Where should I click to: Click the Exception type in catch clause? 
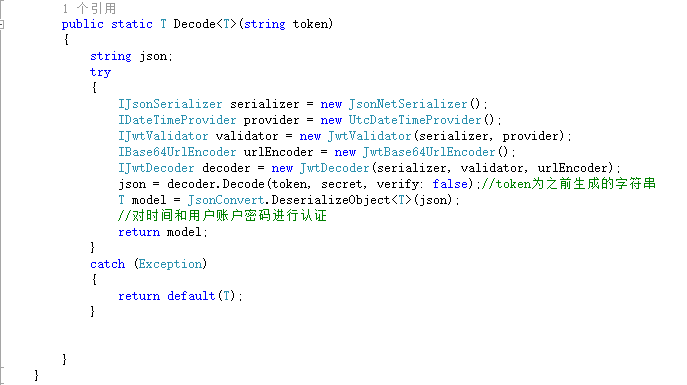pos(170,264)
